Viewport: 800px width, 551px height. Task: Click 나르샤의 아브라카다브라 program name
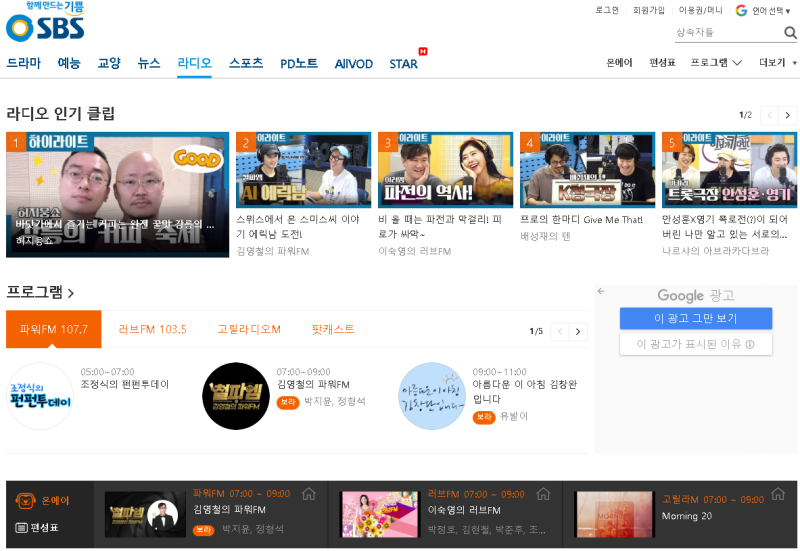[716, 251]
